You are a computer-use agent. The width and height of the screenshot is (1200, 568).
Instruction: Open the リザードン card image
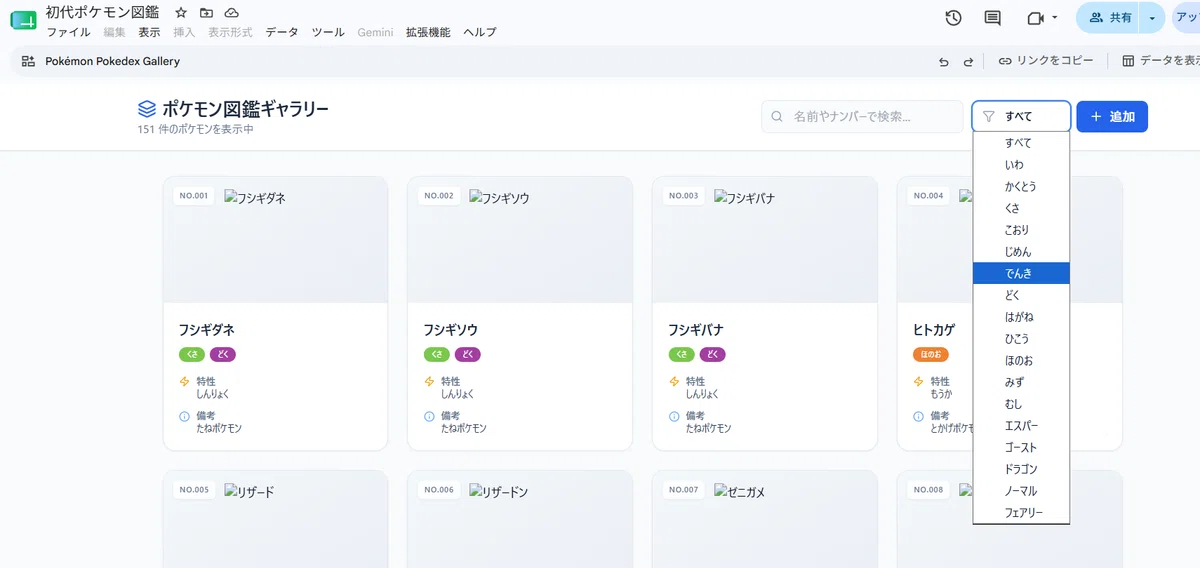(520, 520)
